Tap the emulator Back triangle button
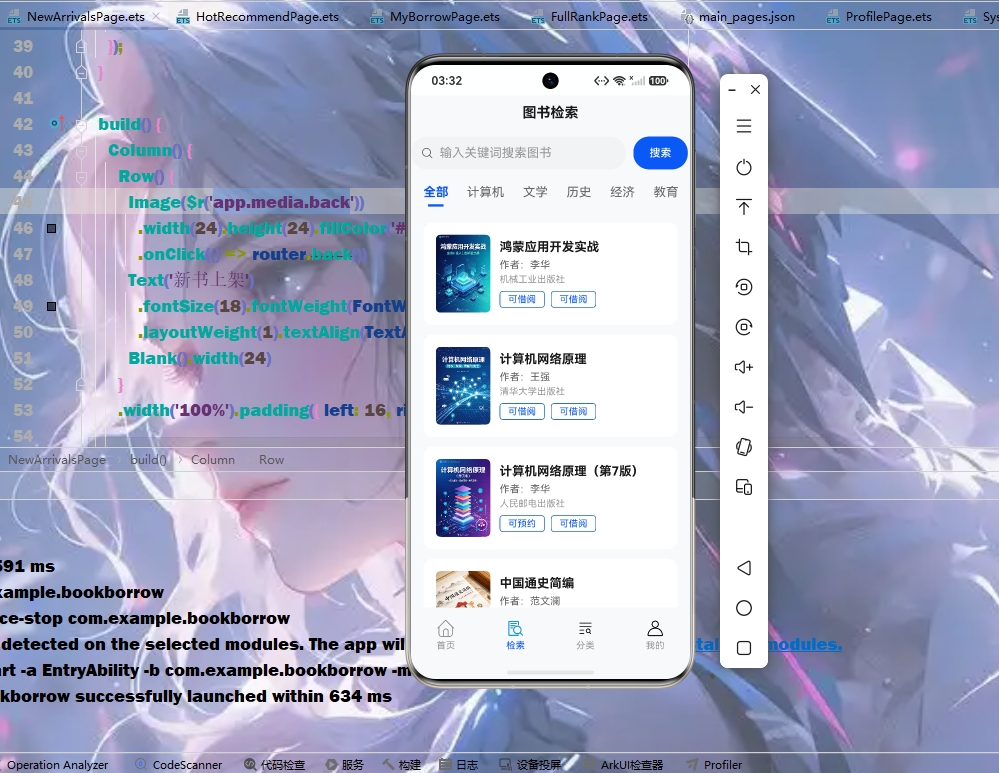The image size is (999, 773). (744, 568)
